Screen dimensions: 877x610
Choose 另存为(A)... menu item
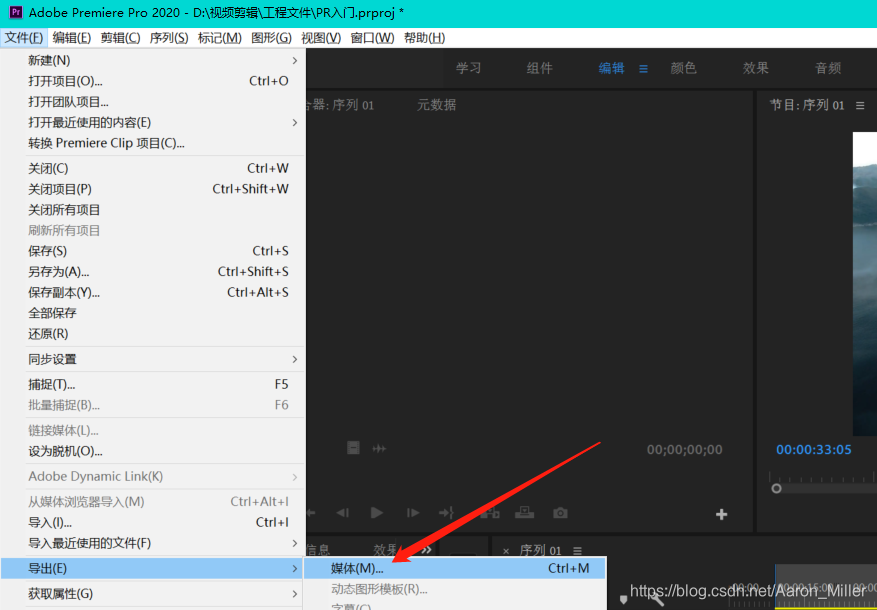click(x=153, y=272)
